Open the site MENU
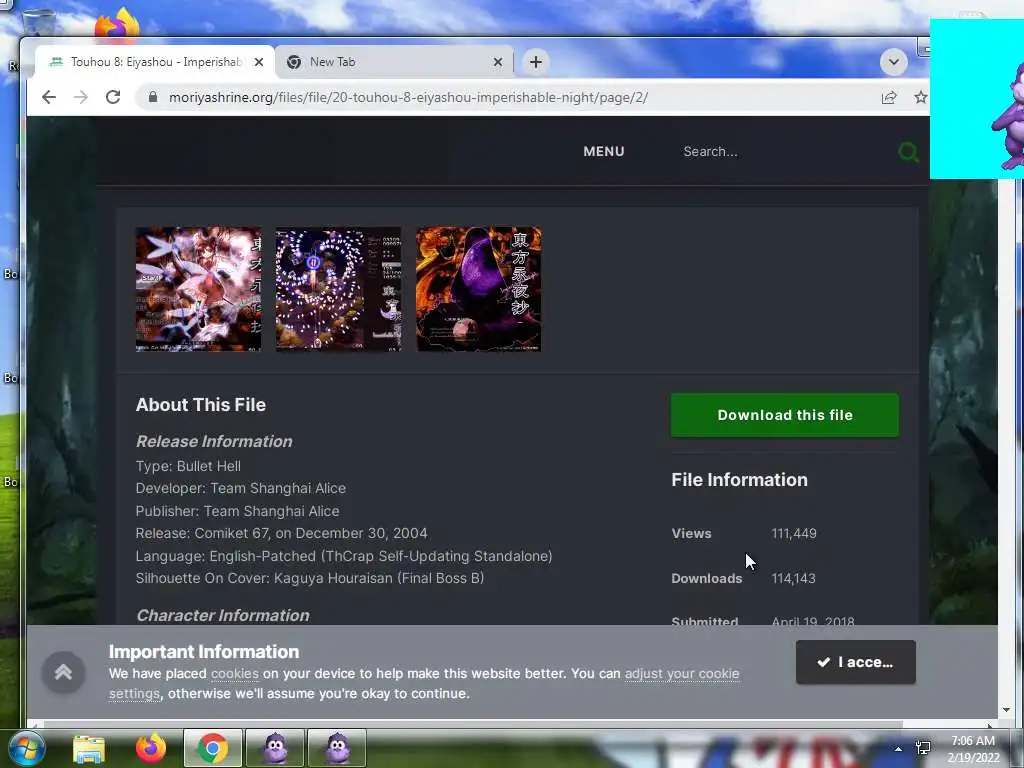Screen dimensions: 1024x768 click(x=603, y=152)
